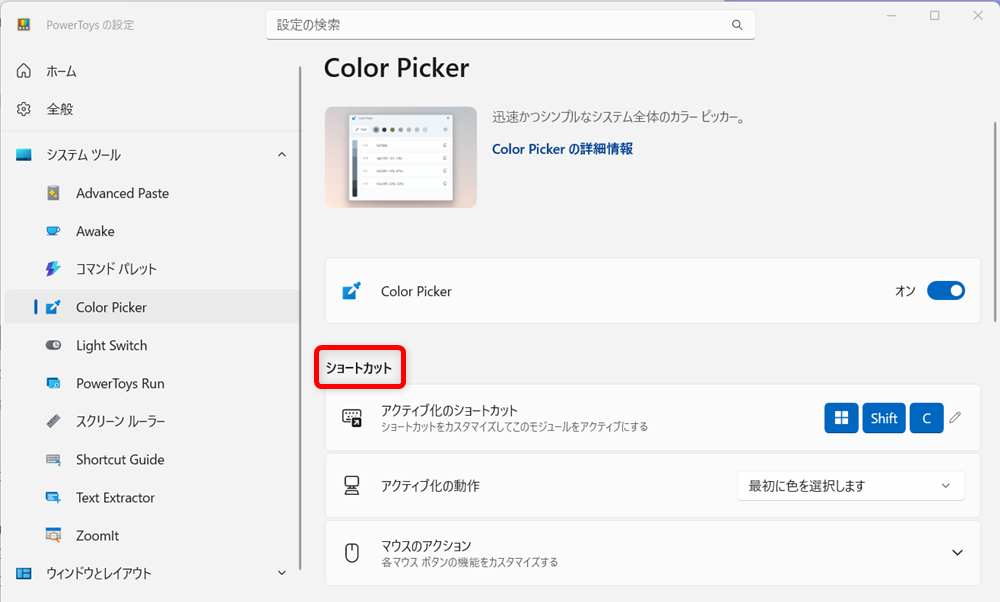Select the ZoomIt tool icon
This screenshot has width=1000, height=602.
54,535
